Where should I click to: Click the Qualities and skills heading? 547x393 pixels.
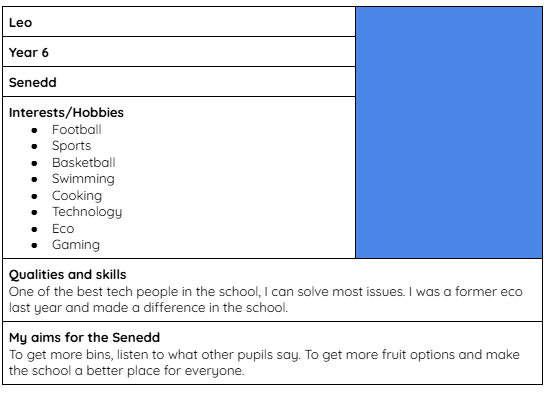[x=68, y=275]
